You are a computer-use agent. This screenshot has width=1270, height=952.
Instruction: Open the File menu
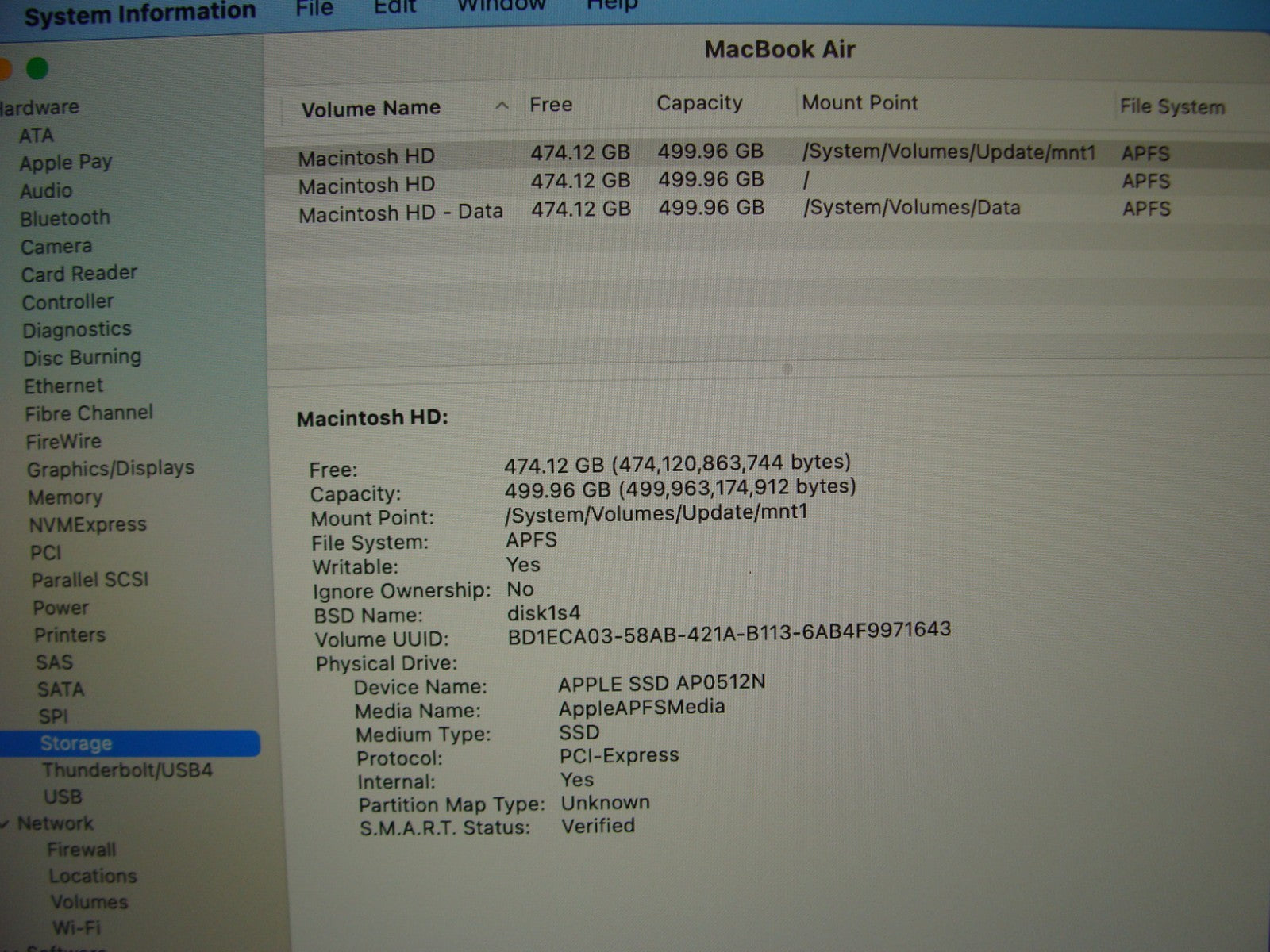pyautogui.click(x=314, y=8)
